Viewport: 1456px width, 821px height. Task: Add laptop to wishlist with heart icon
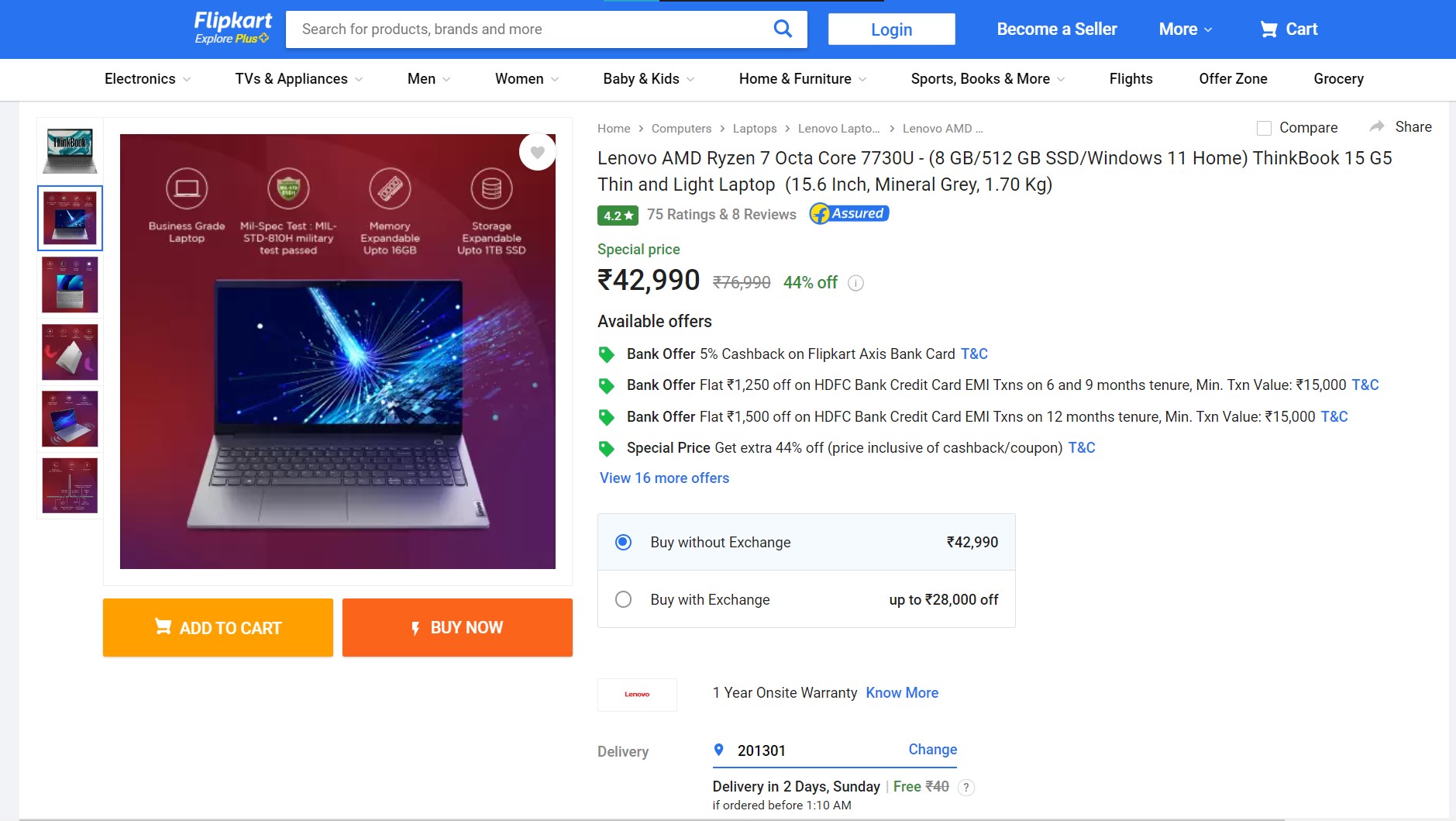click(x=537, y=153)
